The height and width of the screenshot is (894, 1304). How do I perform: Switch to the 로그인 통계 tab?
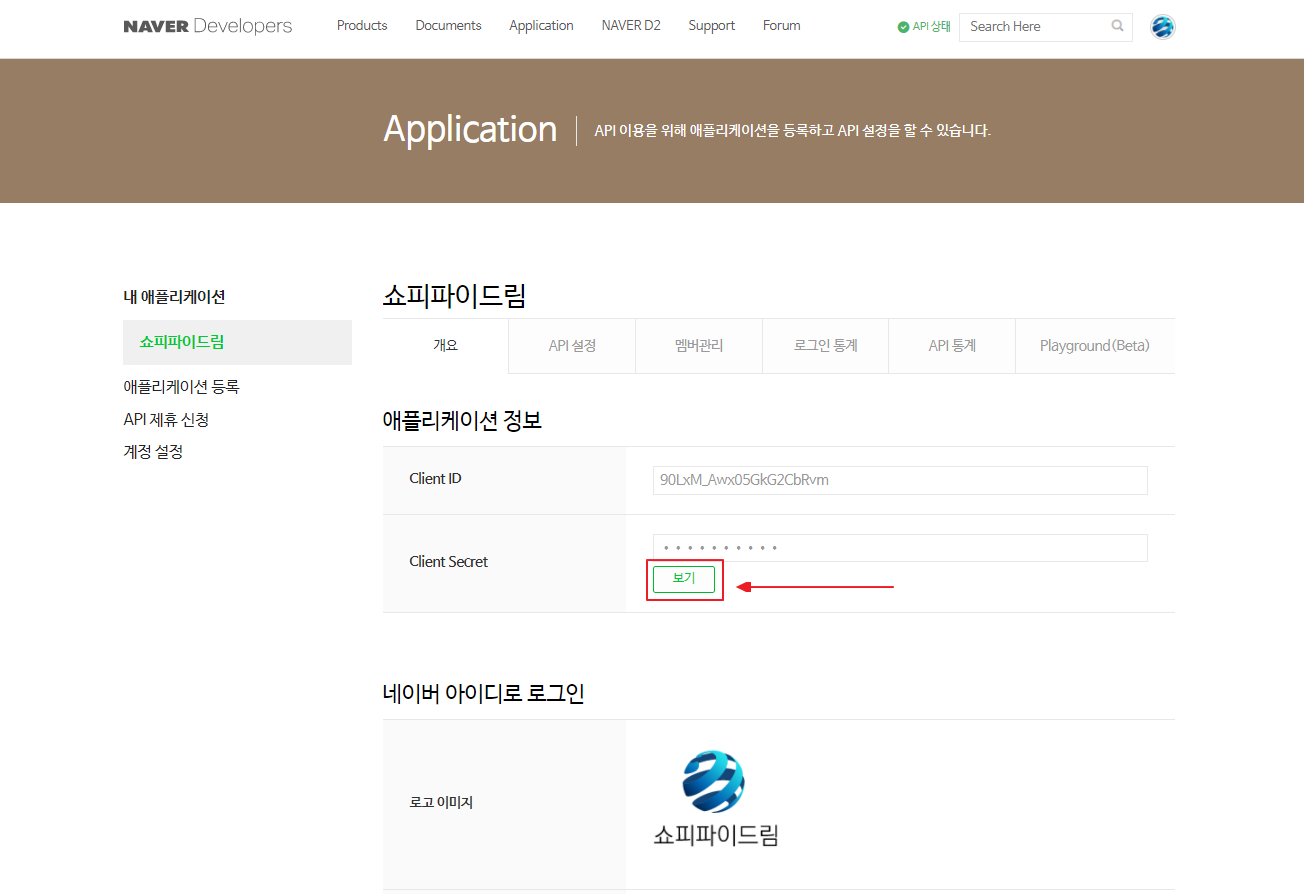point(825,346)
